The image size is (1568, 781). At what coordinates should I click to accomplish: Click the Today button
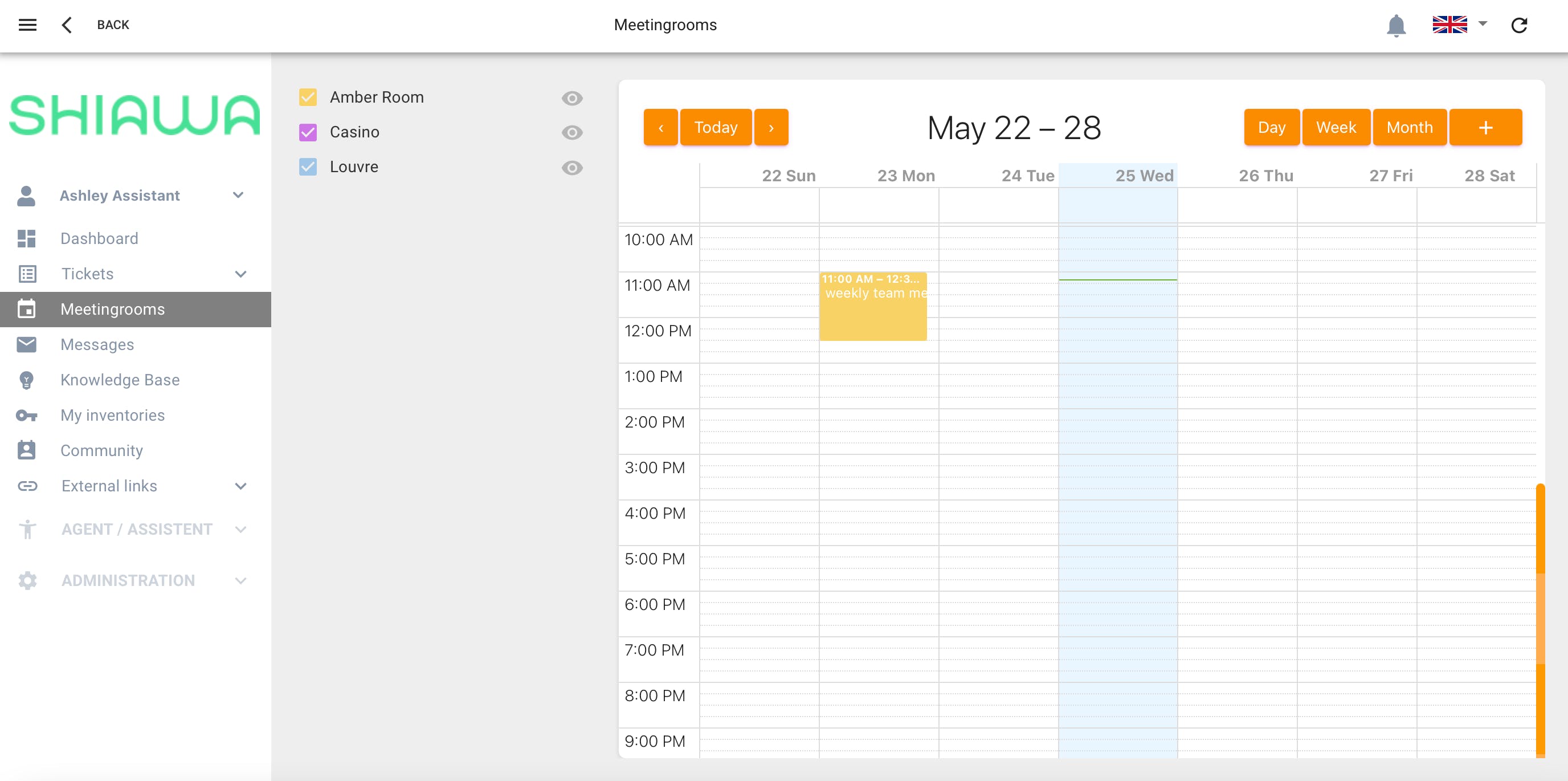715,127
